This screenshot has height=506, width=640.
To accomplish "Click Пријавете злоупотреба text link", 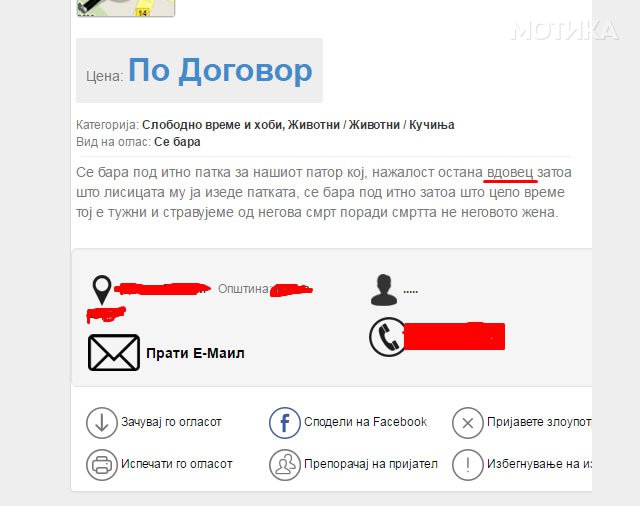I will 539,422.
